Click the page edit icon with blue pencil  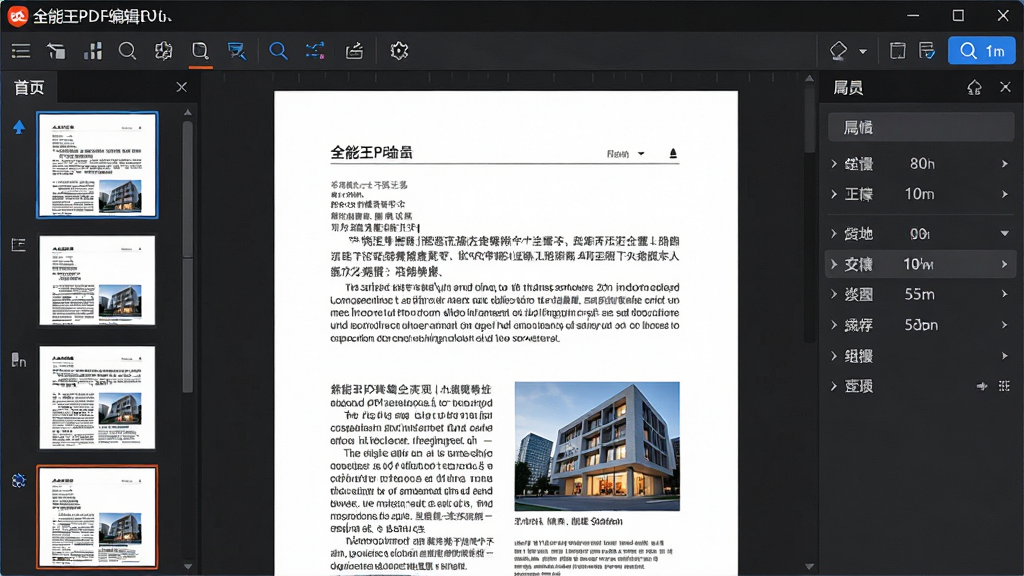(x=927, y=51)
